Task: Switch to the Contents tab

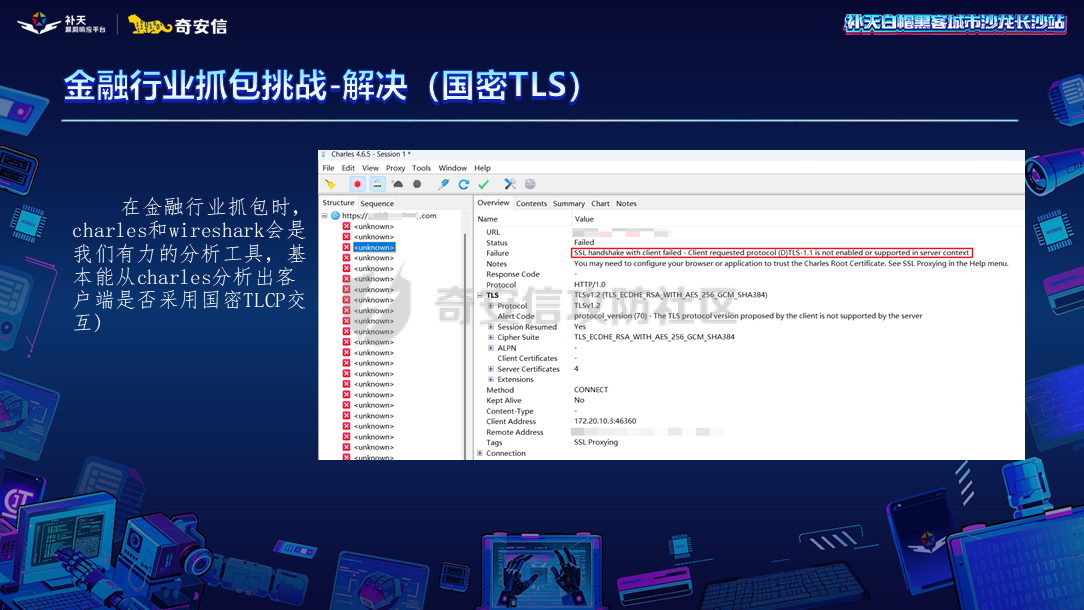Action: (x=531, y=203)
